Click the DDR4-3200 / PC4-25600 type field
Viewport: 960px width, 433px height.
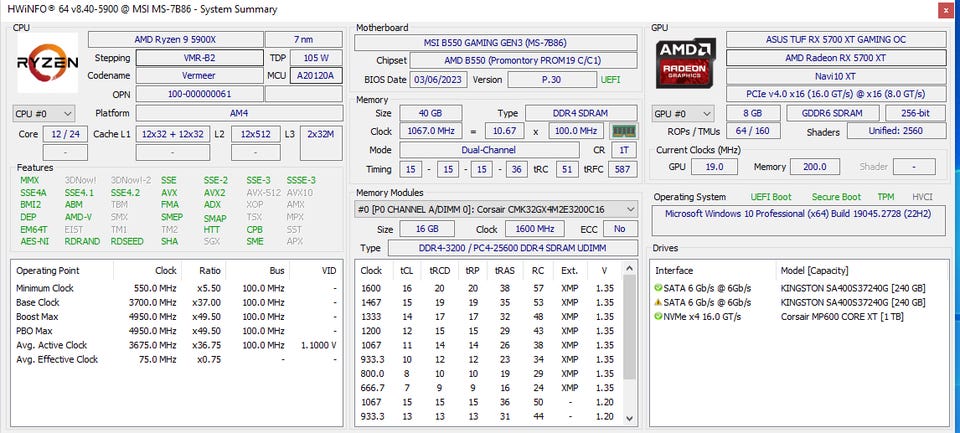tap(513, 248)
